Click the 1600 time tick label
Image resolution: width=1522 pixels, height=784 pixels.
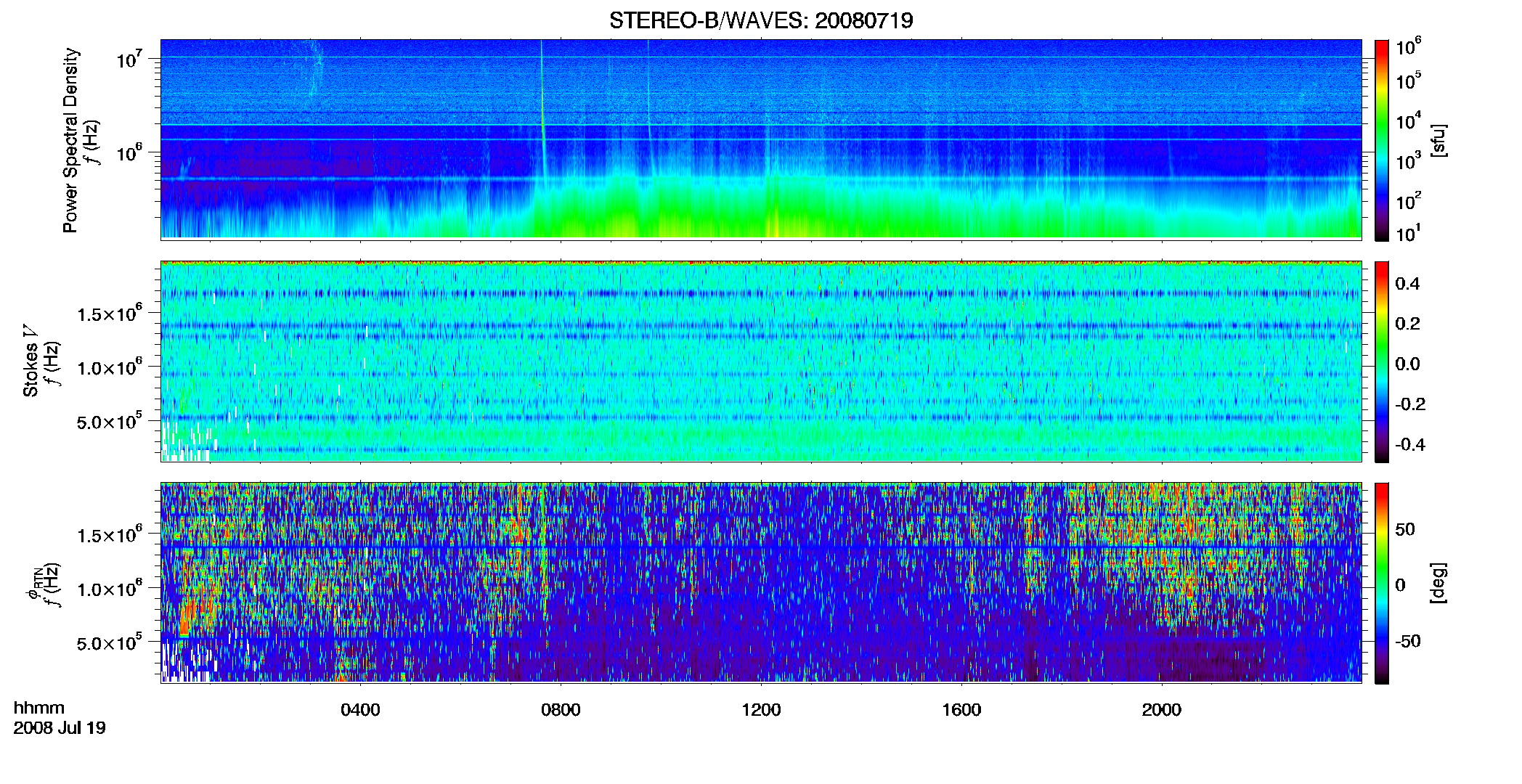[x=961, y=710]
